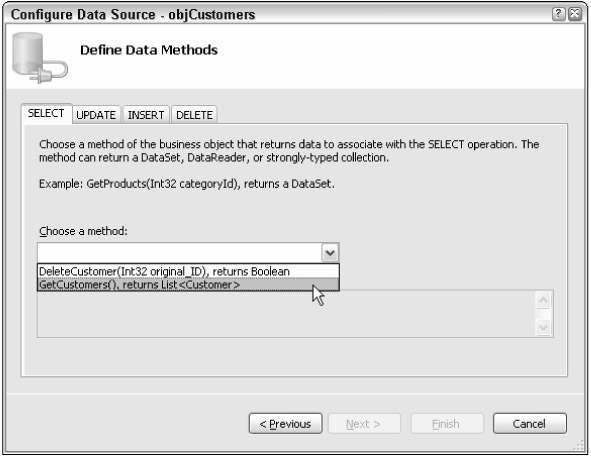The height and width of the screenshot is (456, 591).
Task: Switch to the DELETE tab
Action: 194,115
